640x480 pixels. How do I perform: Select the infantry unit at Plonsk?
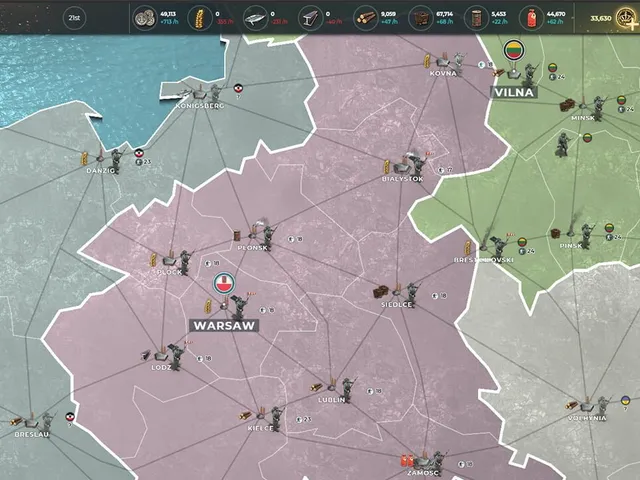point(268,238)
